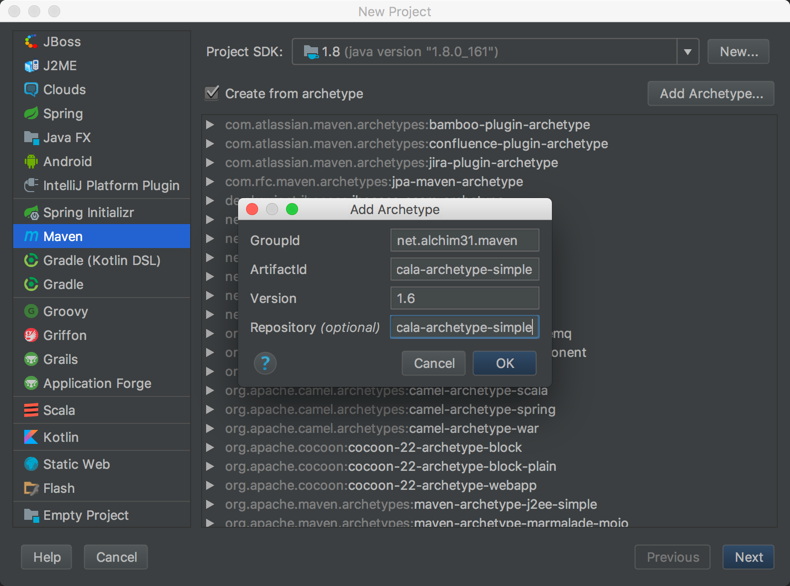
Task: Select Groovy project type label
Action: [x=65, y=312]
